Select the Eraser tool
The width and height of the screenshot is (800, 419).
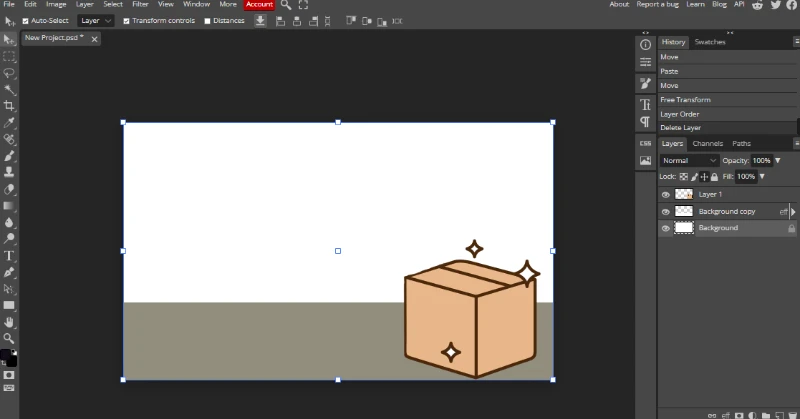pos(9,189)
